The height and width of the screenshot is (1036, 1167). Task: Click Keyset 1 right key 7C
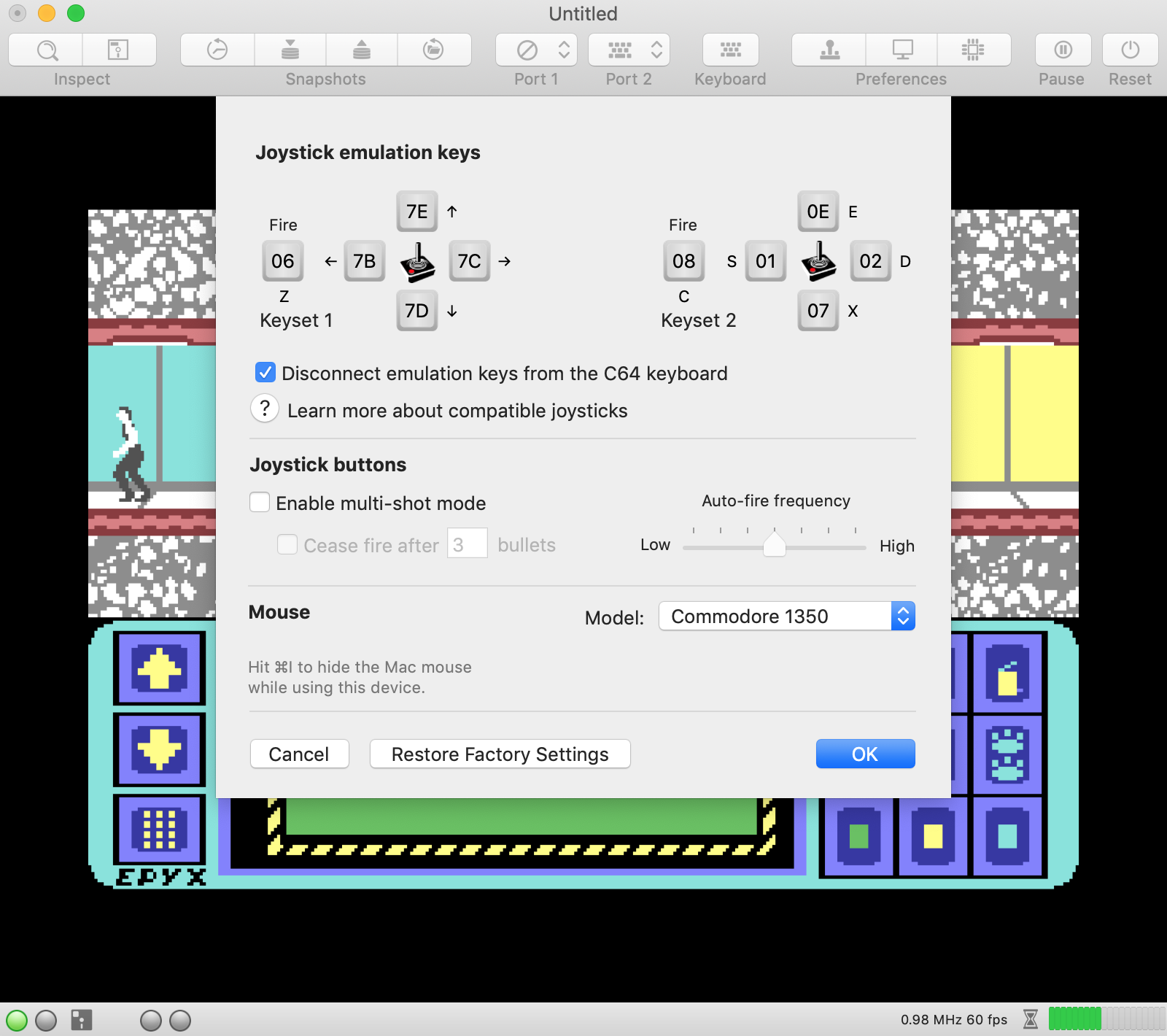[470, 261]
